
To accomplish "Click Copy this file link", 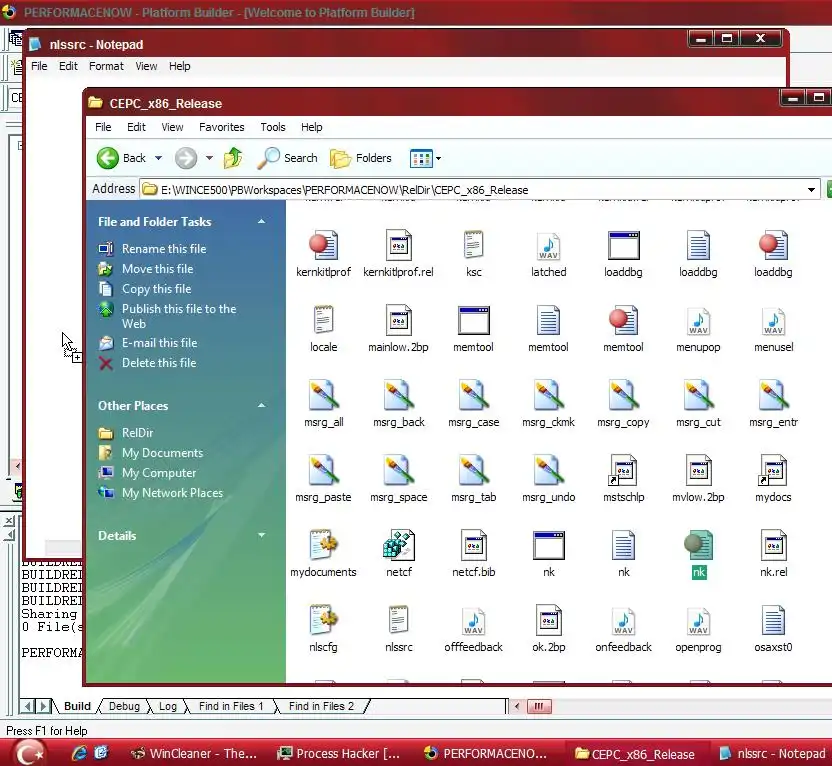I will (x=157, y=289).
